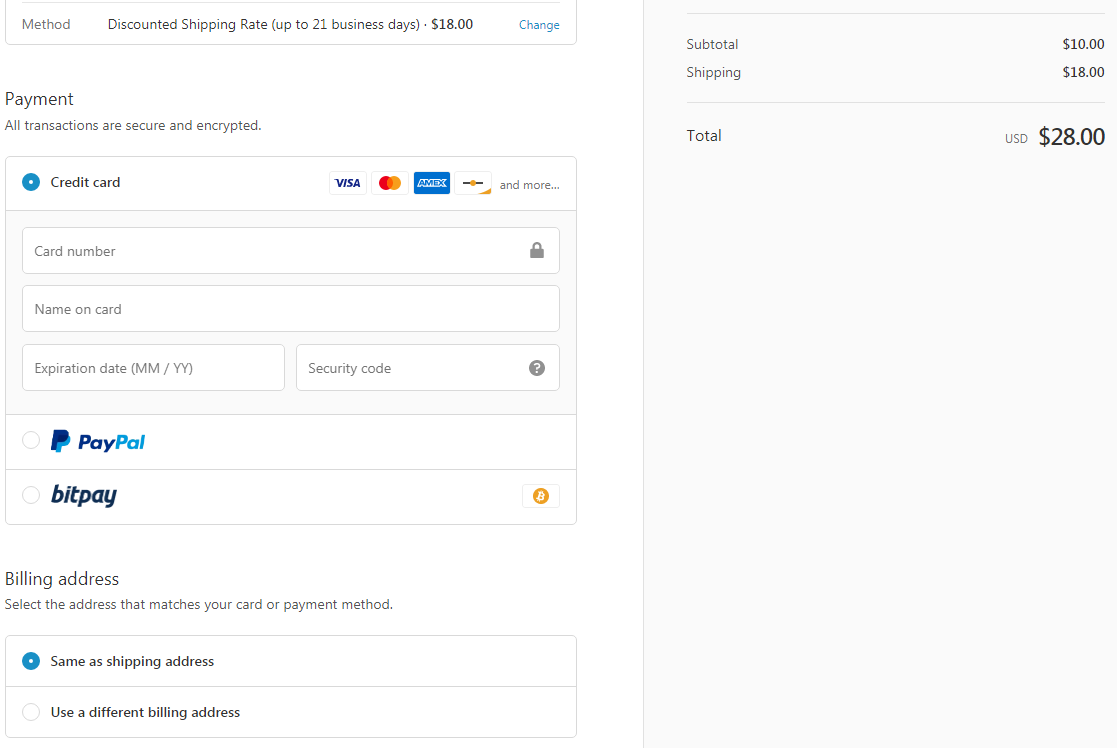Image resolution: width=1117 pixels, height=748 pixels.
Task: Focus the Card number field
Action: [x=270, y=251]
